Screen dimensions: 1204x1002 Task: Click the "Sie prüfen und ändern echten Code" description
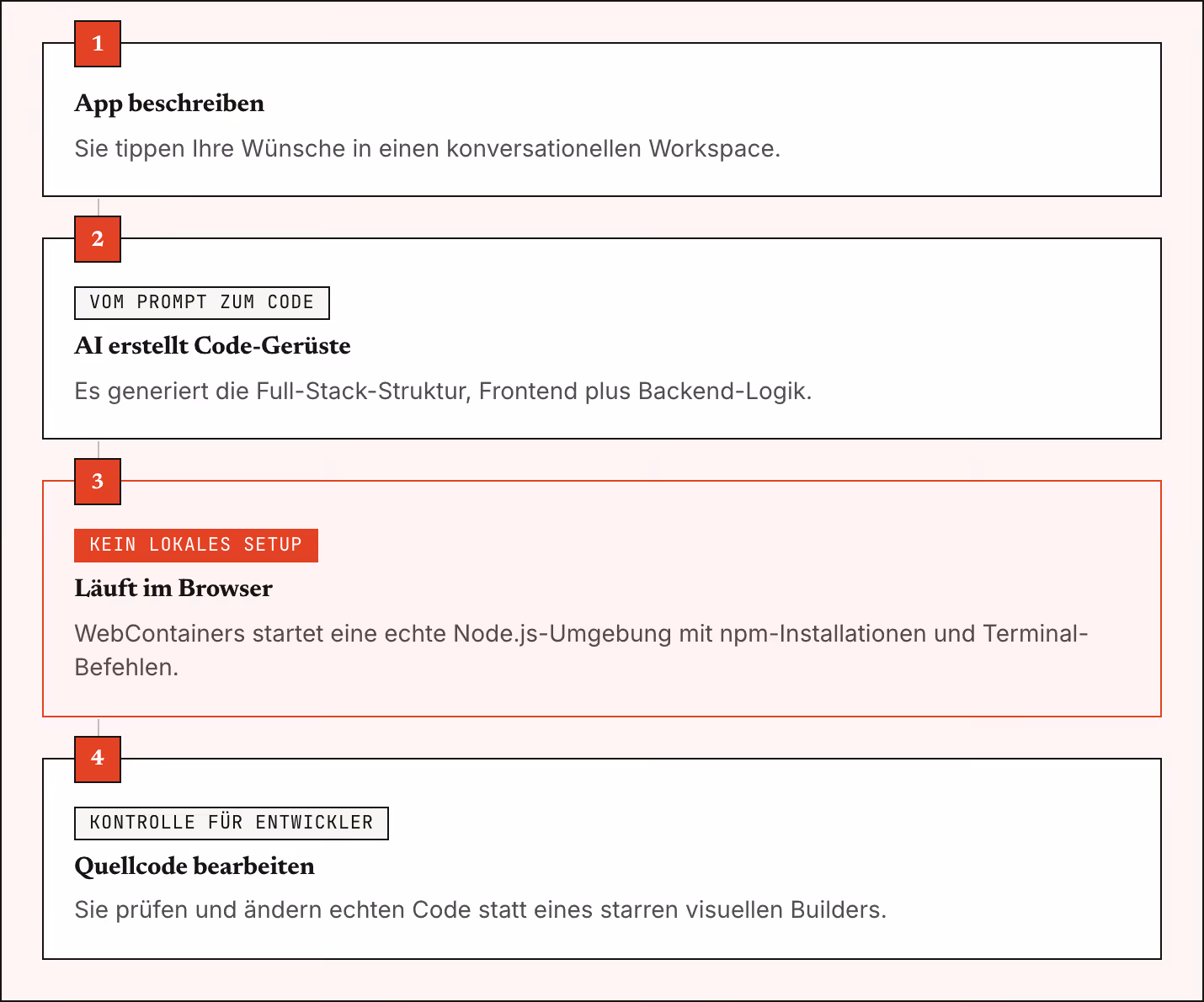click(x=481, y=910)
